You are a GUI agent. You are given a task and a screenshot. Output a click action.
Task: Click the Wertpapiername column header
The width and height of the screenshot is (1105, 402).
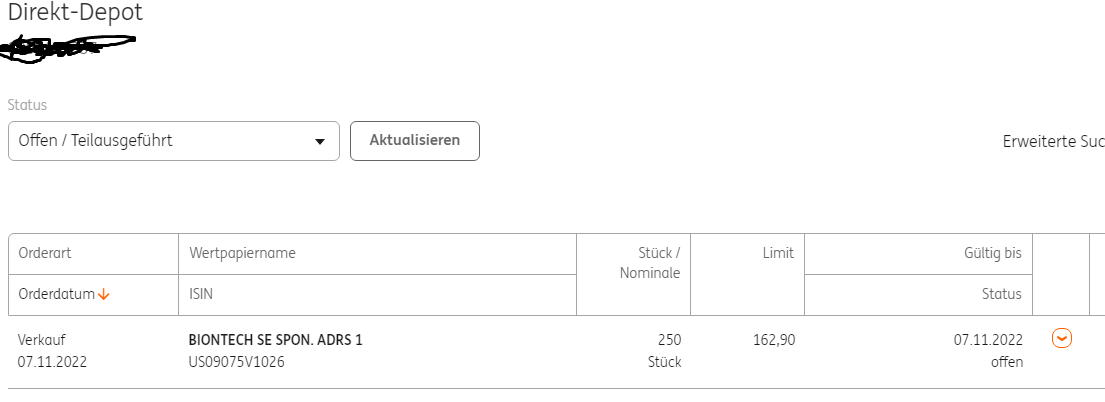242,254
